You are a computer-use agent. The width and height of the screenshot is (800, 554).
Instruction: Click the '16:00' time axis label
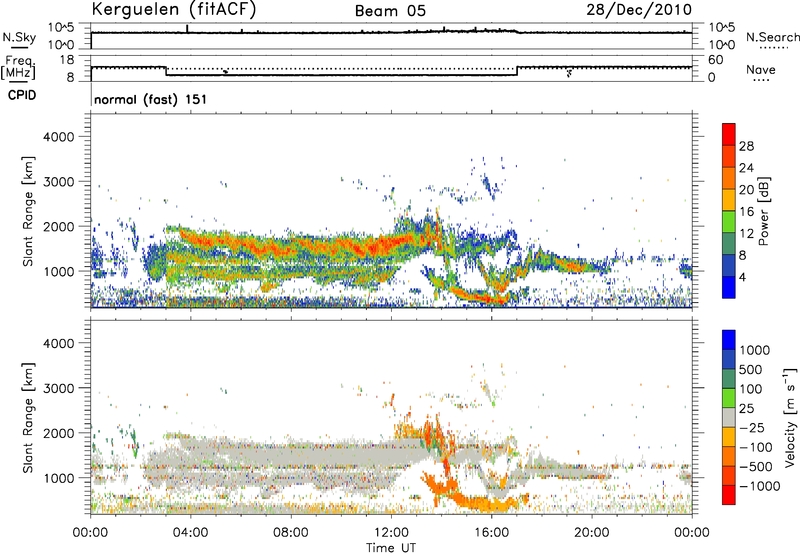coord(491,533)
